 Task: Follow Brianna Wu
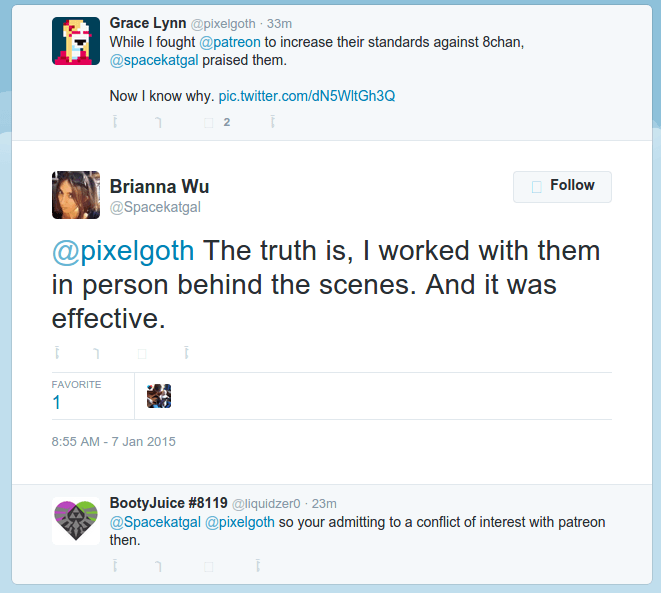[x=562, y=187]
